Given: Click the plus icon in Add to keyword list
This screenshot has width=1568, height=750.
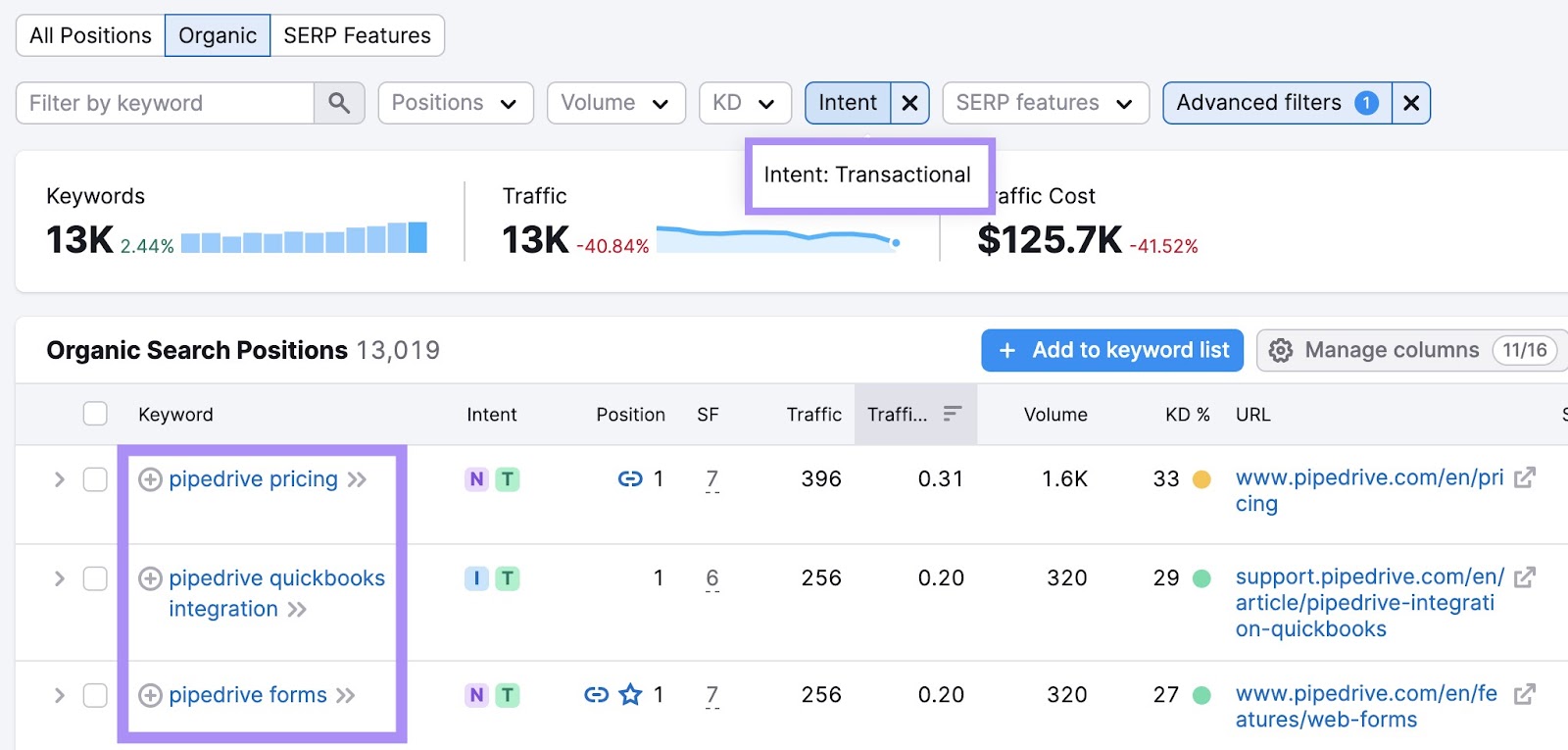Looking at the screenshot, I should (x=1007, y=351).
